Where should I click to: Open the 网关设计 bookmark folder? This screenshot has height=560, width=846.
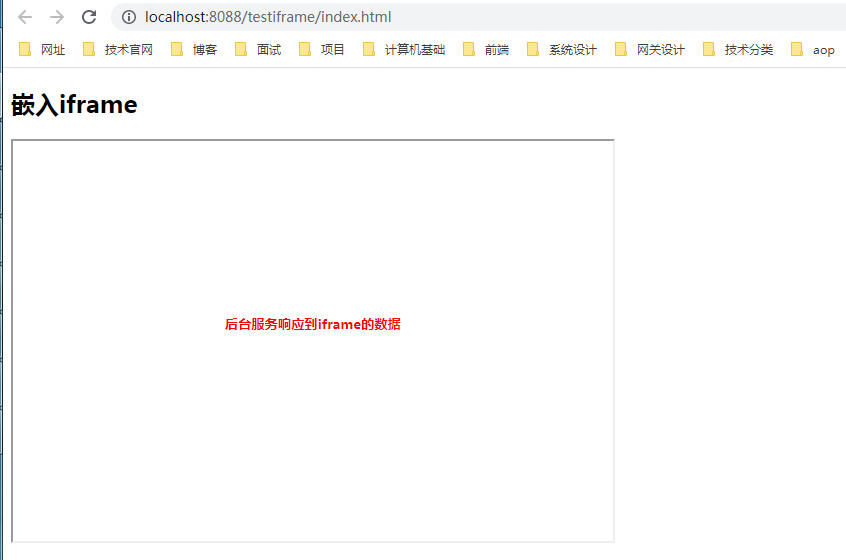650,50
